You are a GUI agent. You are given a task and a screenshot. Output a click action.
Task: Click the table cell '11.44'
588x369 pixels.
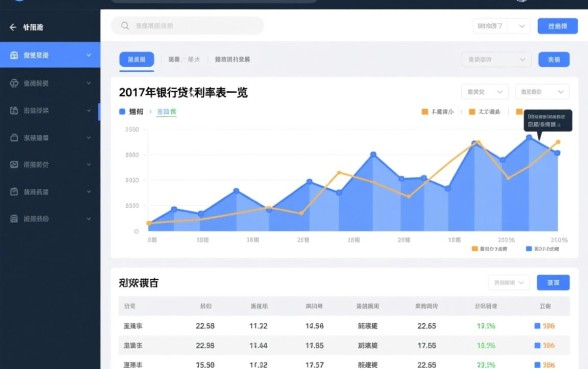tap(258, 345)
